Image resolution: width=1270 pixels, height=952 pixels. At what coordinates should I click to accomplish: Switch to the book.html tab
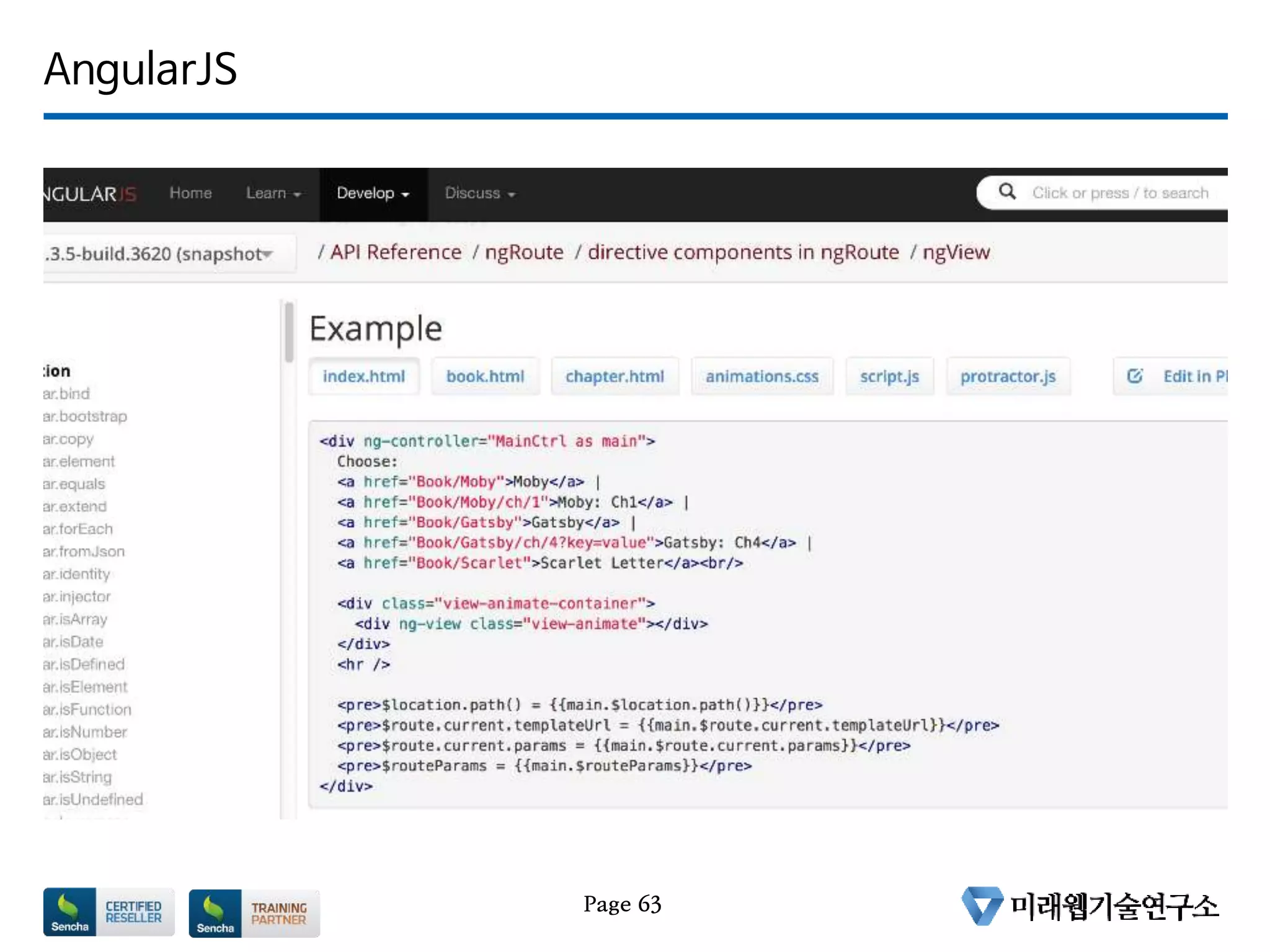(x=486, y=376)
